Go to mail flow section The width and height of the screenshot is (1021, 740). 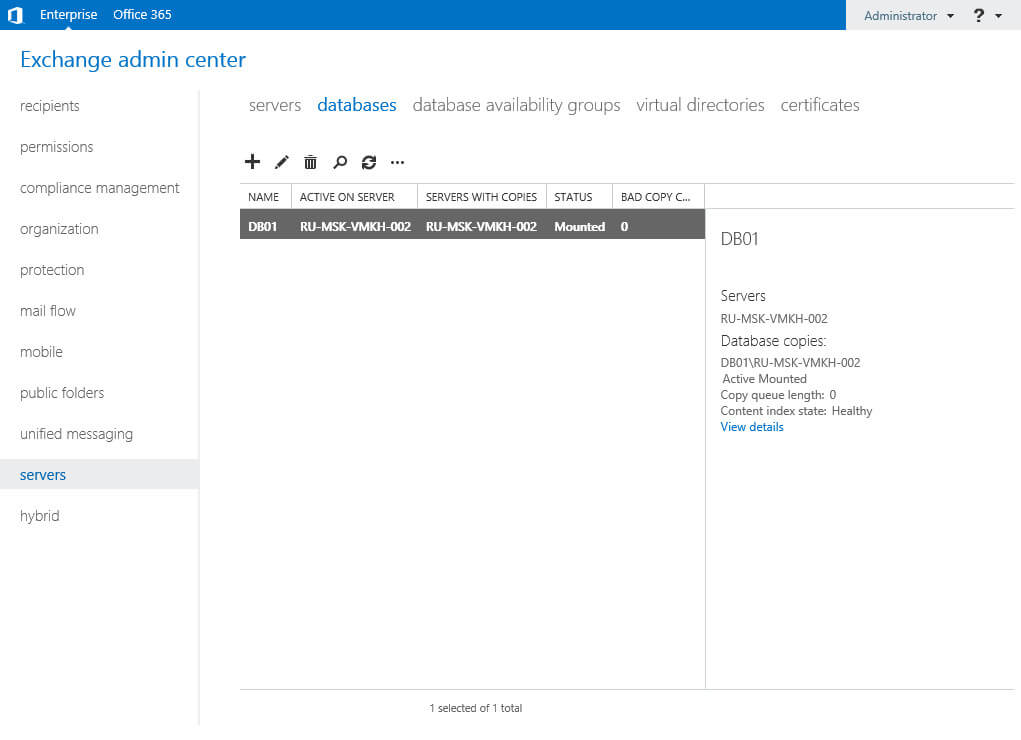click(48, 311)
